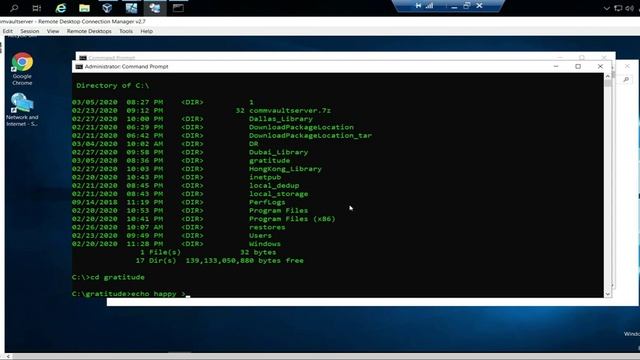Open the Session menu
Screen dimensions: 640x360
coord(29,31)
